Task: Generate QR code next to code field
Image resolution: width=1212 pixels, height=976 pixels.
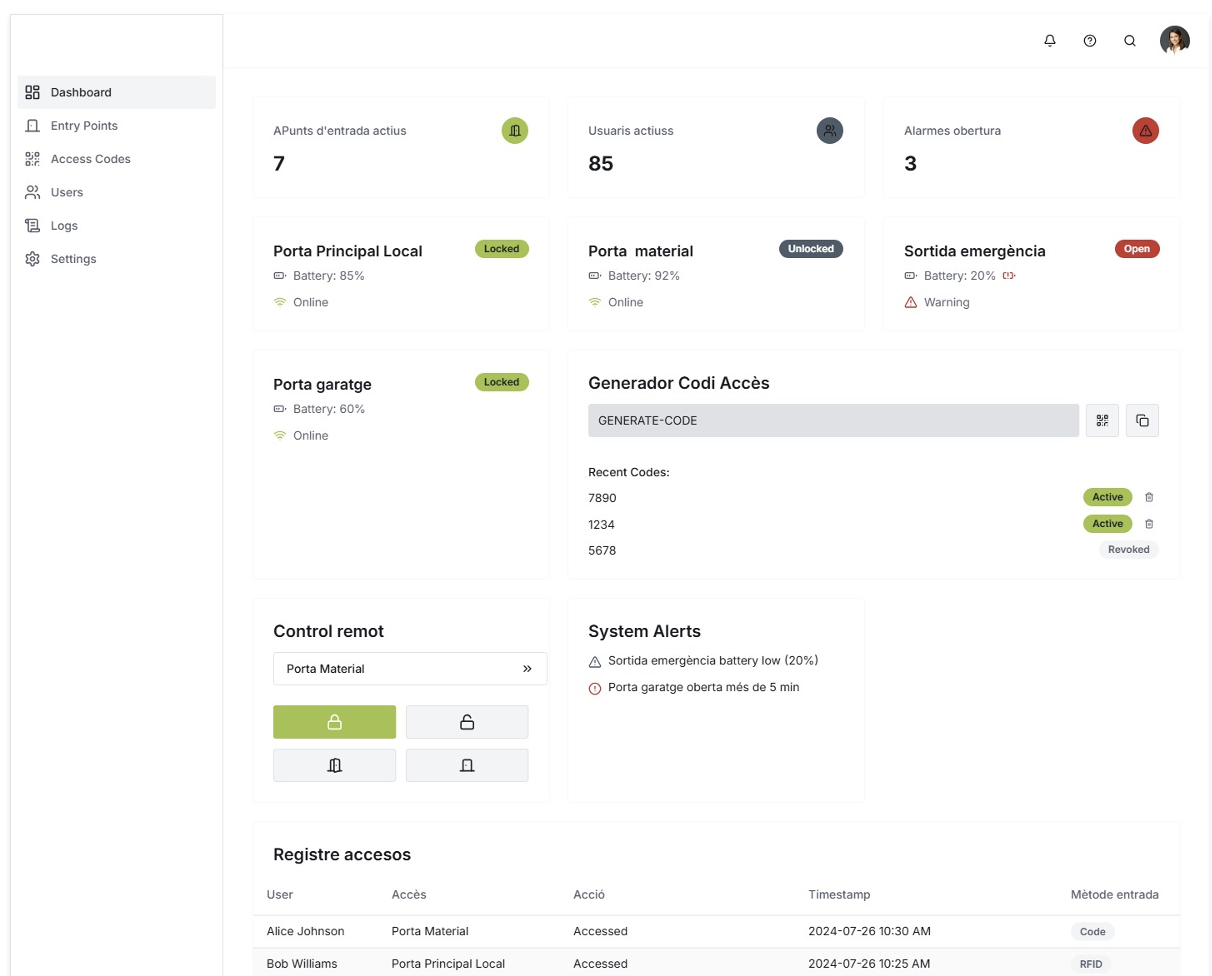Action: (1102, 421)
